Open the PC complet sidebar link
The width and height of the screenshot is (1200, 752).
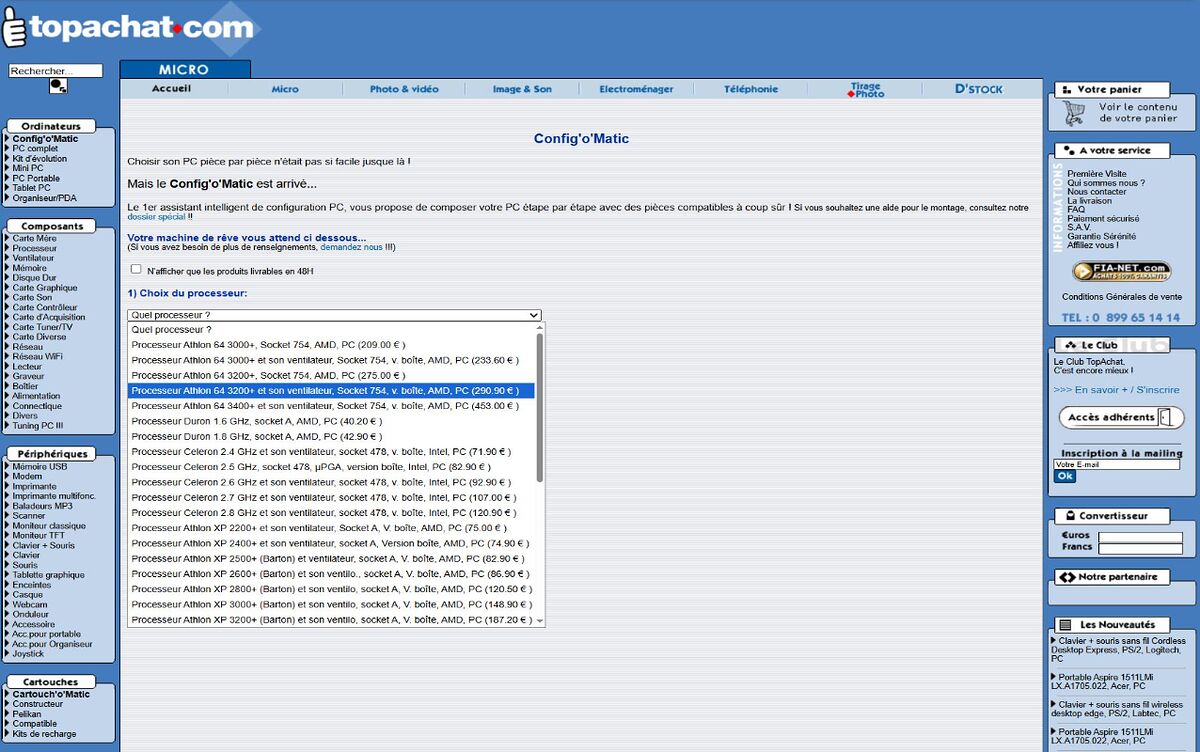coord(35,149)
